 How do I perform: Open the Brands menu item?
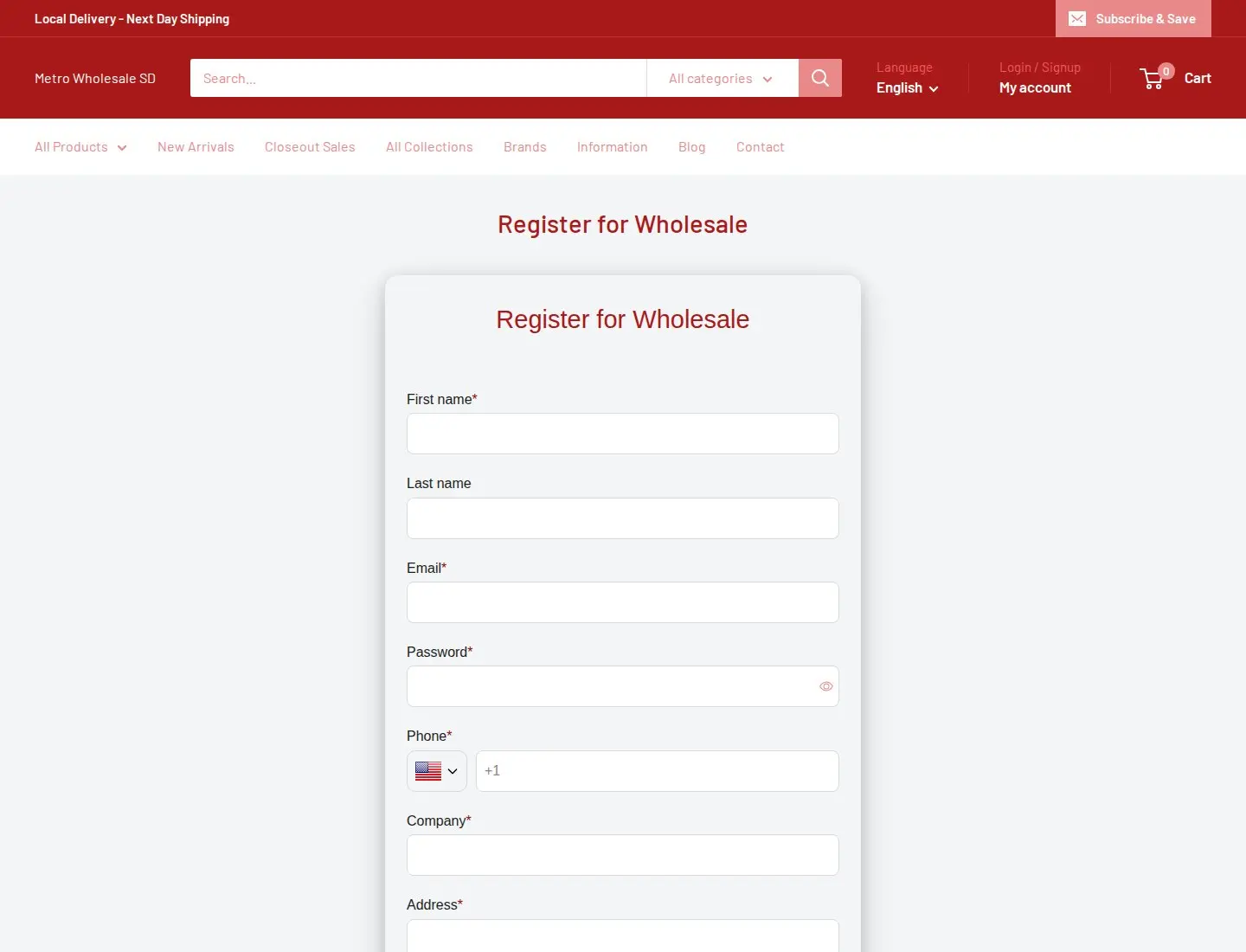click(525, 147)
